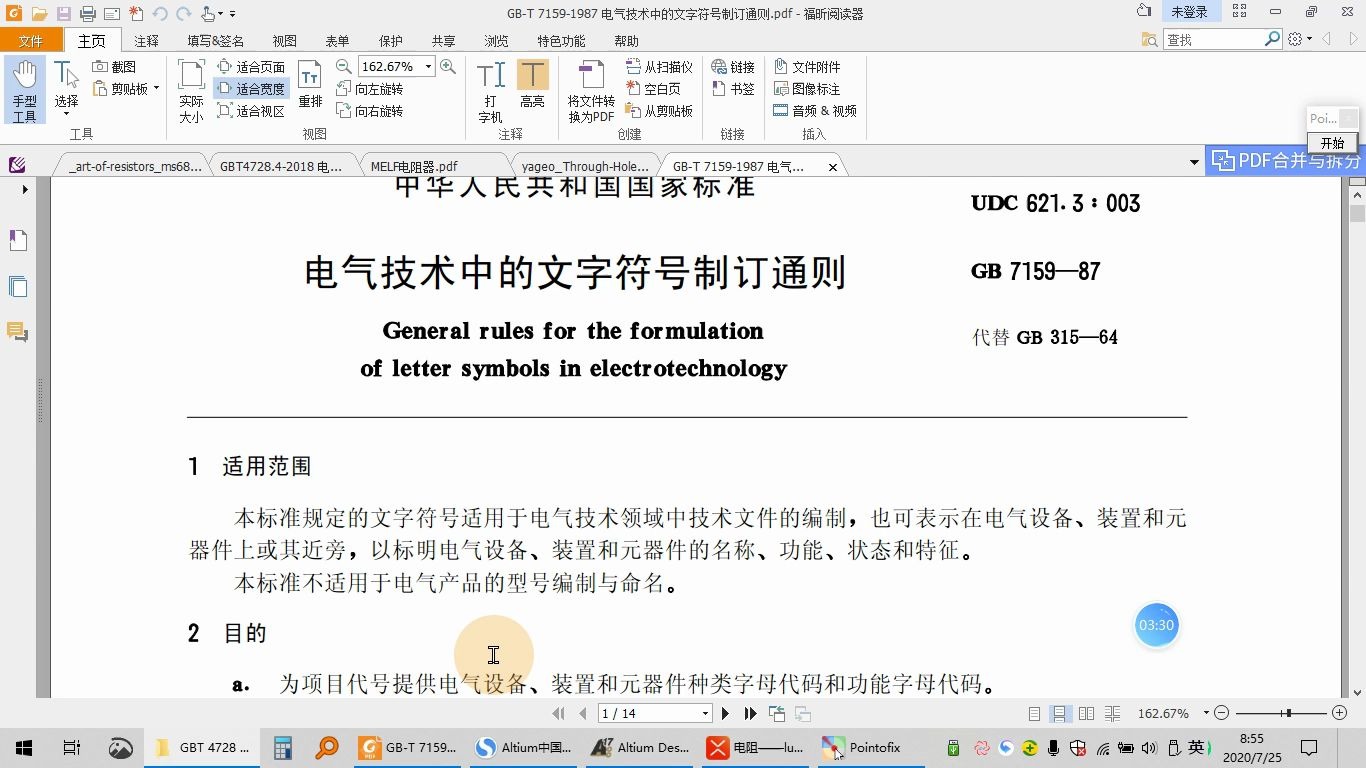This screenshot has height=768, width=1366.
Task: Go to the next page in status bar
Action: [x=726, y=713]
